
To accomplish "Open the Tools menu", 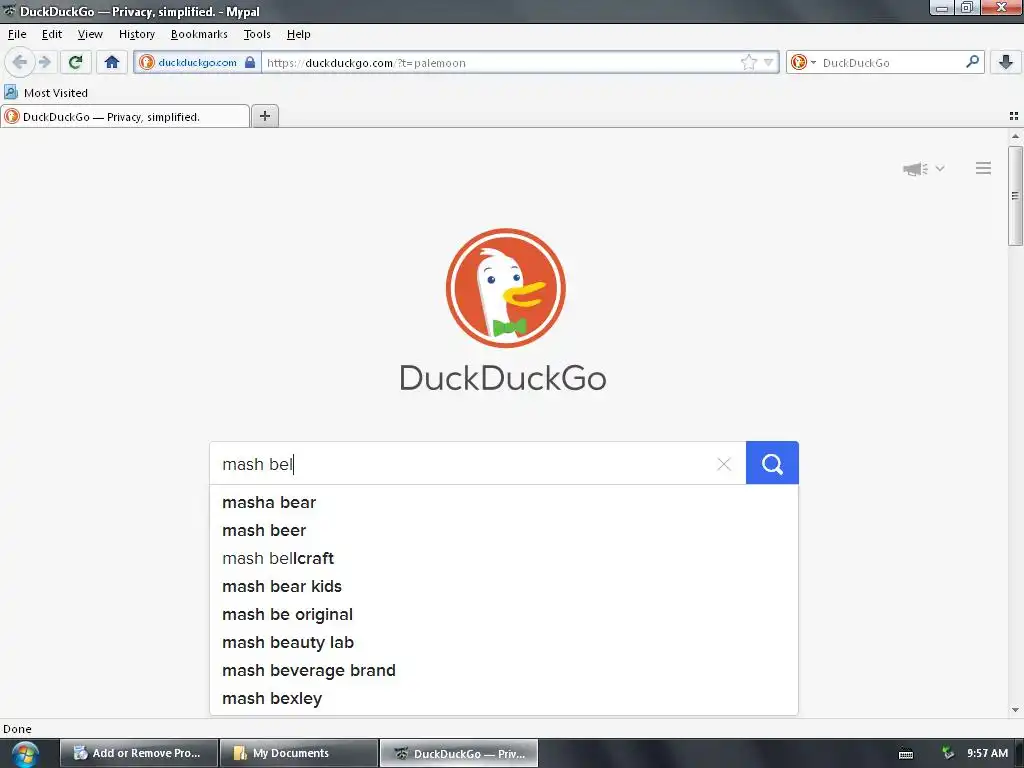I will tap(257, 34).
